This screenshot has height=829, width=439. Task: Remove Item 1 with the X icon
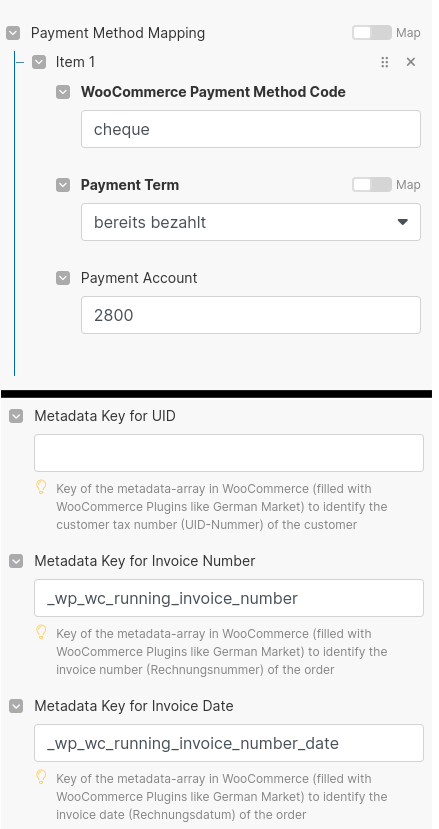coord(411,62)
